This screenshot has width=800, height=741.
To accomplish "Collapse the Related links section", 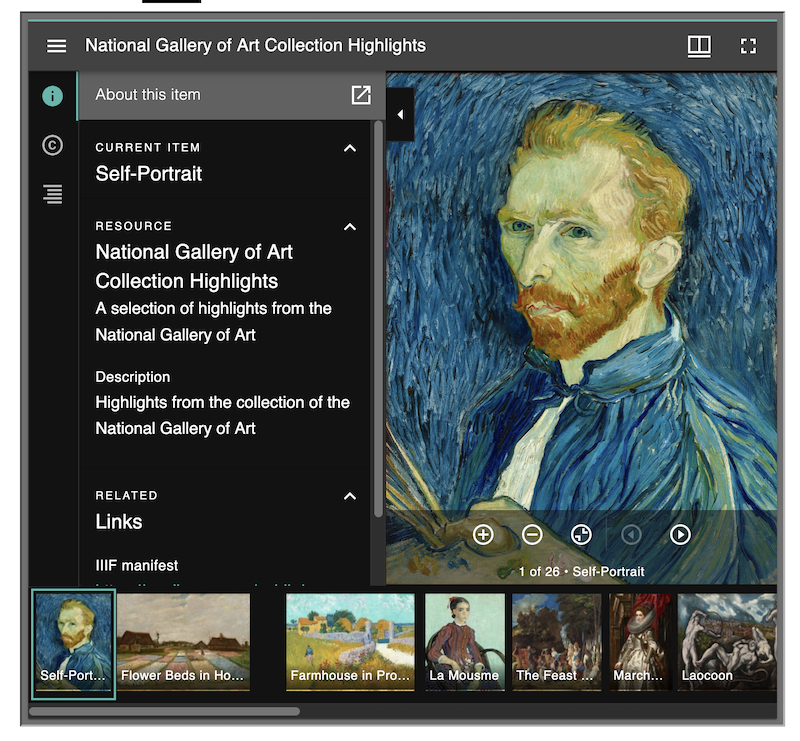I will click(x=349, y=496).
